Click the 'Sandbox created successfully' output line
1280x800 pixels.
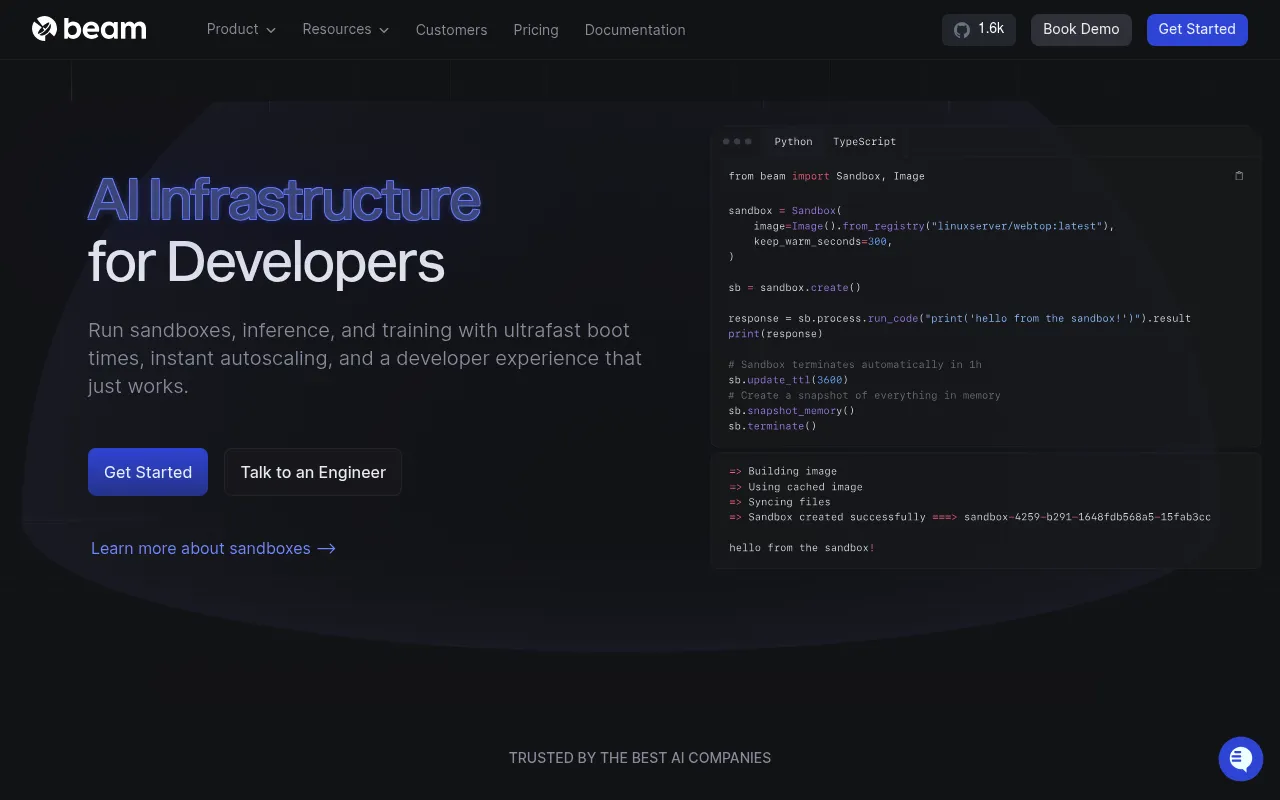[x=970, y=517]
